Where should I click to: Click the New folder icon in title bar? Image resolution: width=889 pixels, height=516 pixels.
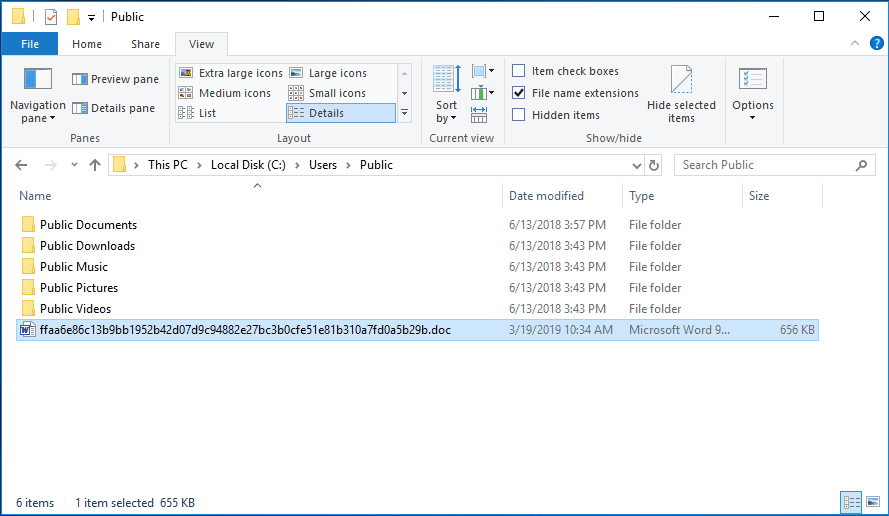point(73,17)
